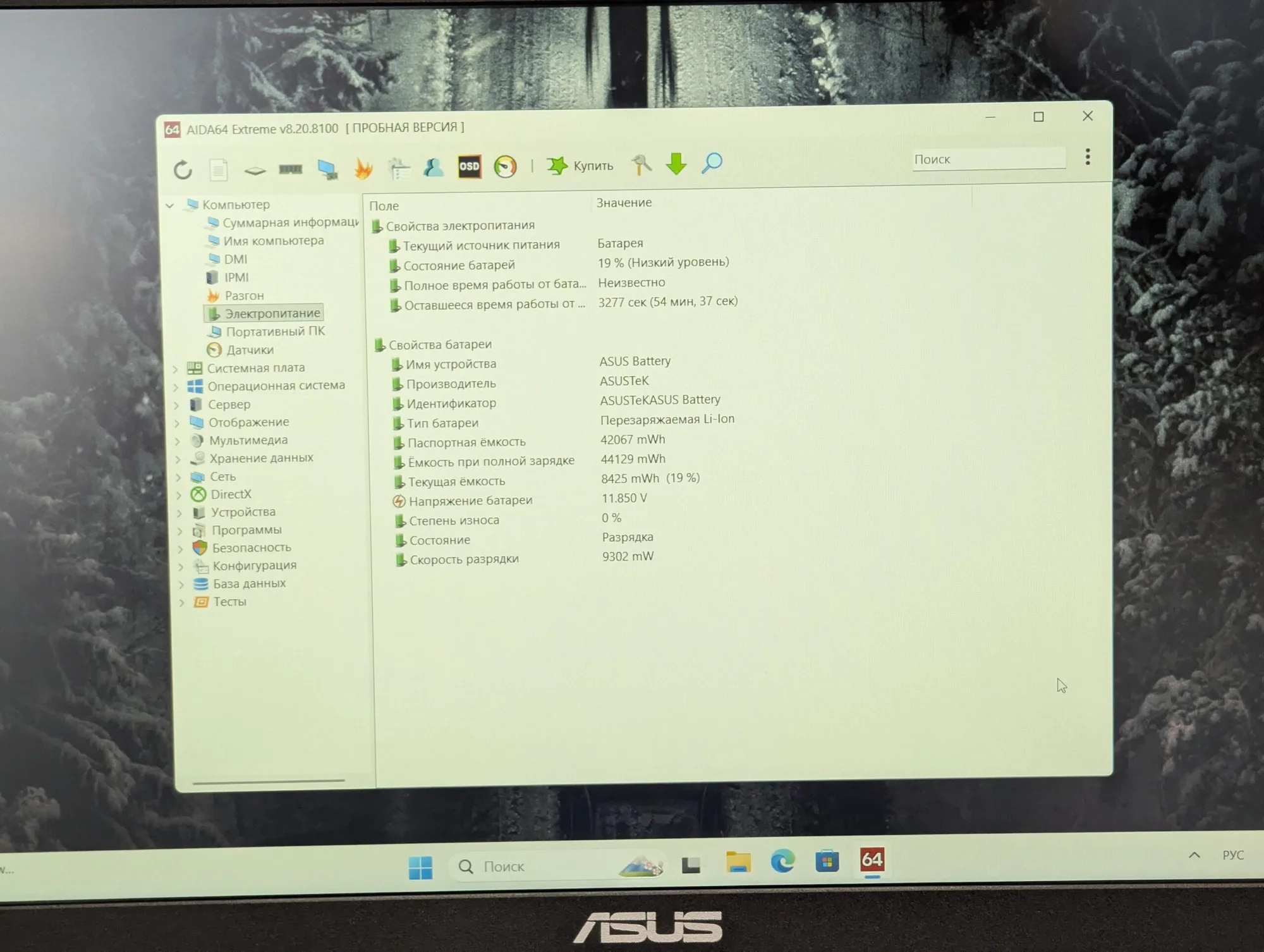Click the green download update arrow
Image resolution: width=1264 pixels, height=952 pixels.
pos(676,164)
